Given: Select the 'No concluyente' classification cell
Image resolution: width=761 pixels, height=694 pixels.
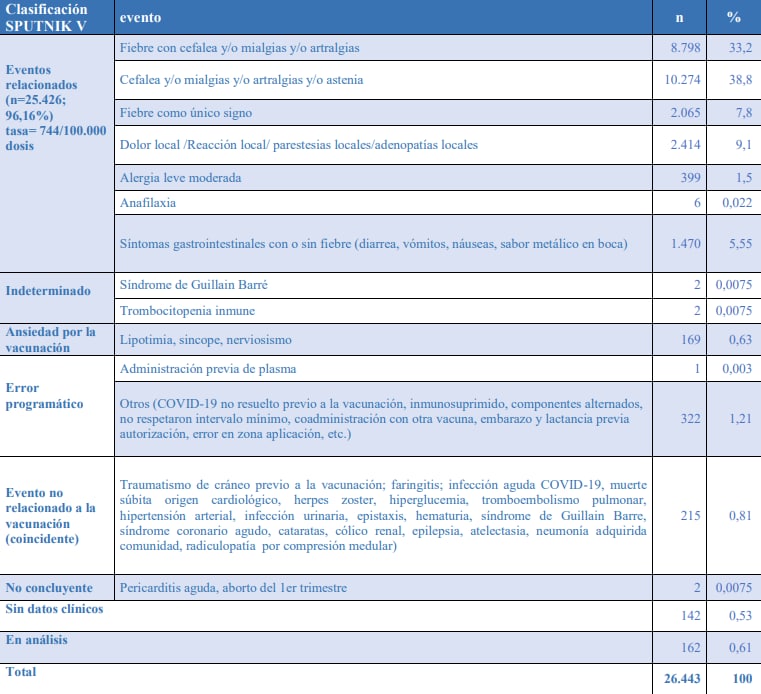Looking at the screenshot, I should (50, 587).
